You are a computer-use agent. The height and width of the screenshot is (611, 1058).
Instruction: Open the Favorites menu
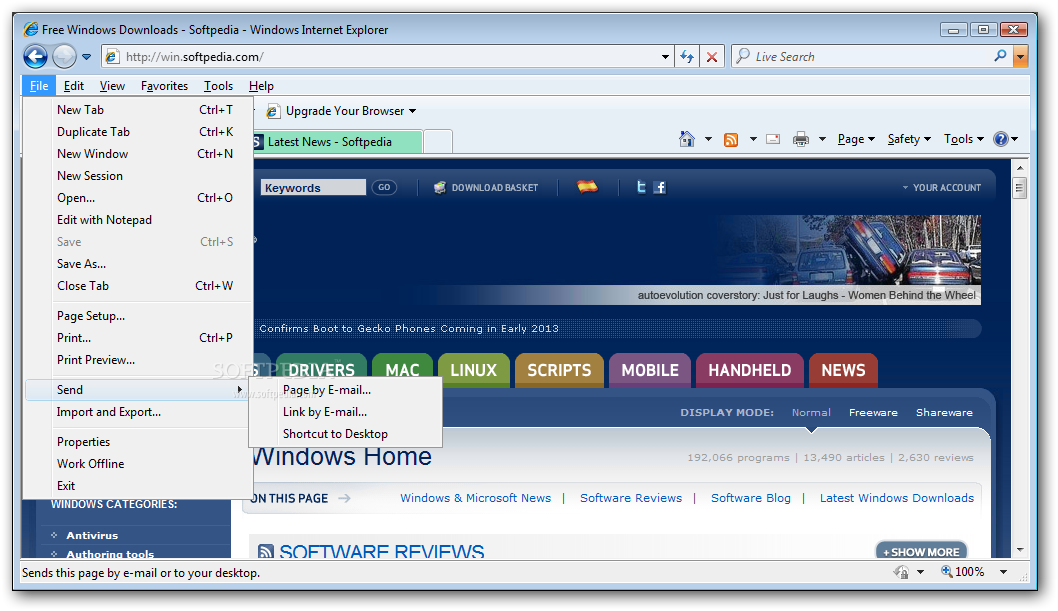point(164,86)
